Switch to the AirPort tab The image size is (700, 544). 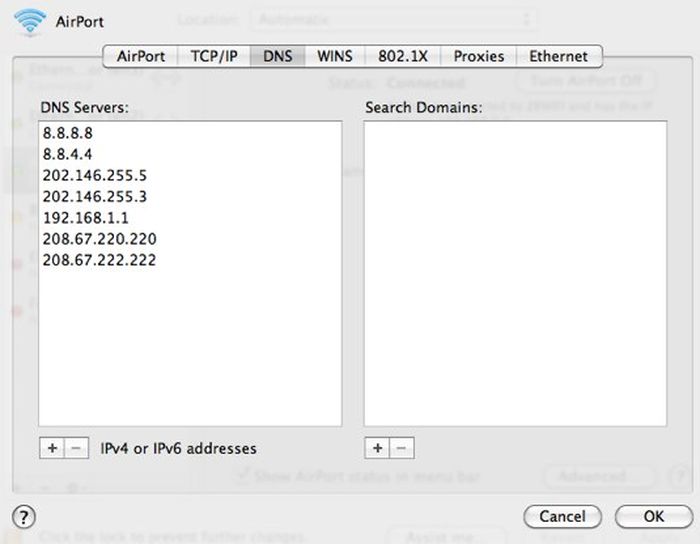141,56
